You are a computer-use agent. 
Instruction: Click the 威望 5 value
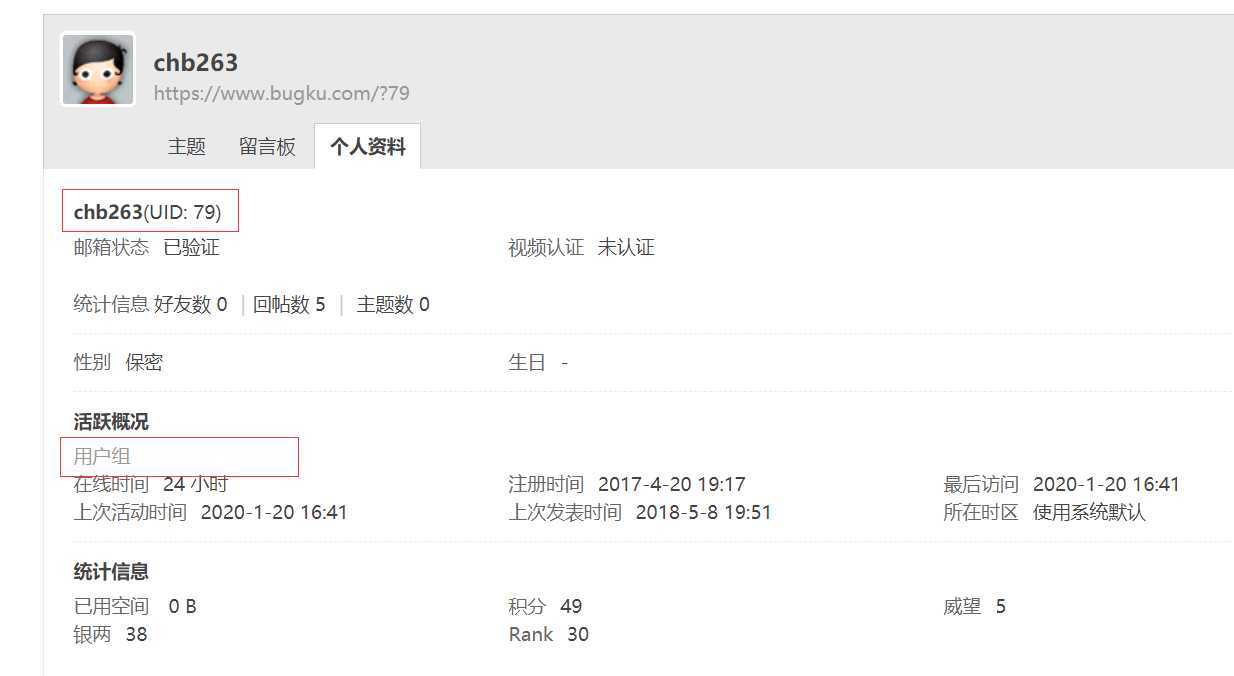click(x=1001, y=606)
